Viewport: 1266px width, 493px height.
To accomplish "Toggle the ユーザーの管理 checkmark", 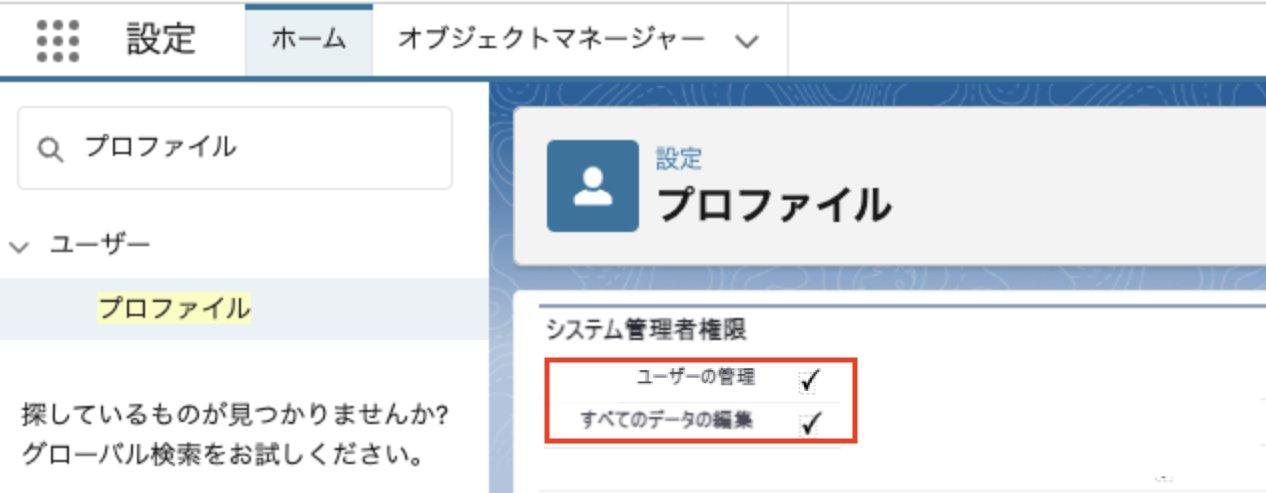I will point(810,379).
